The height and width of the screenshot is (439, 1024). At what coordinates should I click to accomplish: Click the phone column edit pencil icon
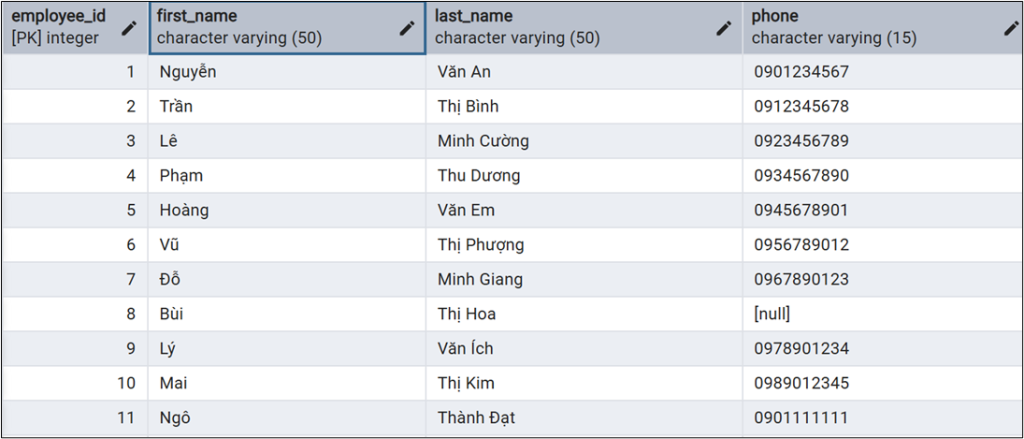(x=1011, y=28)
